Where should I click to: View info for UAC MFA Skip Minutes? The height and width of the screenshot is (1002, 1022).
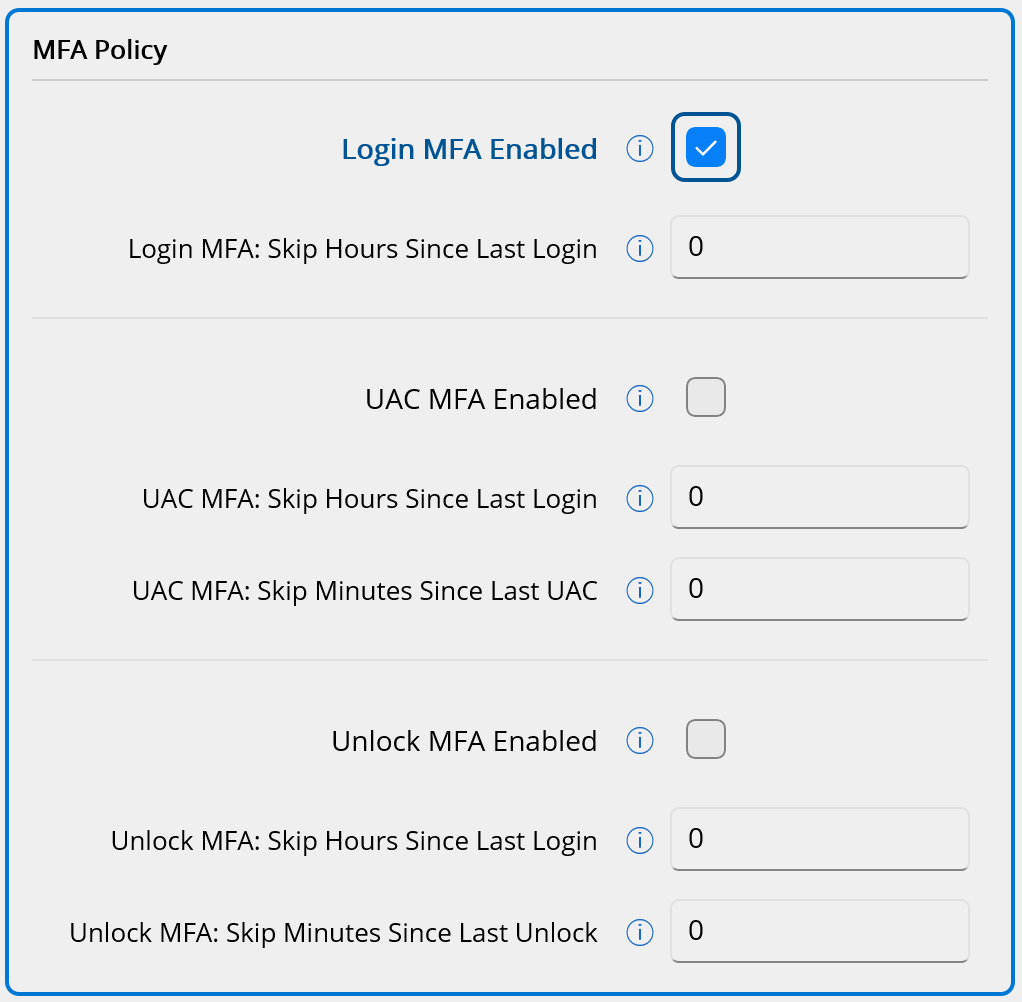639,590
